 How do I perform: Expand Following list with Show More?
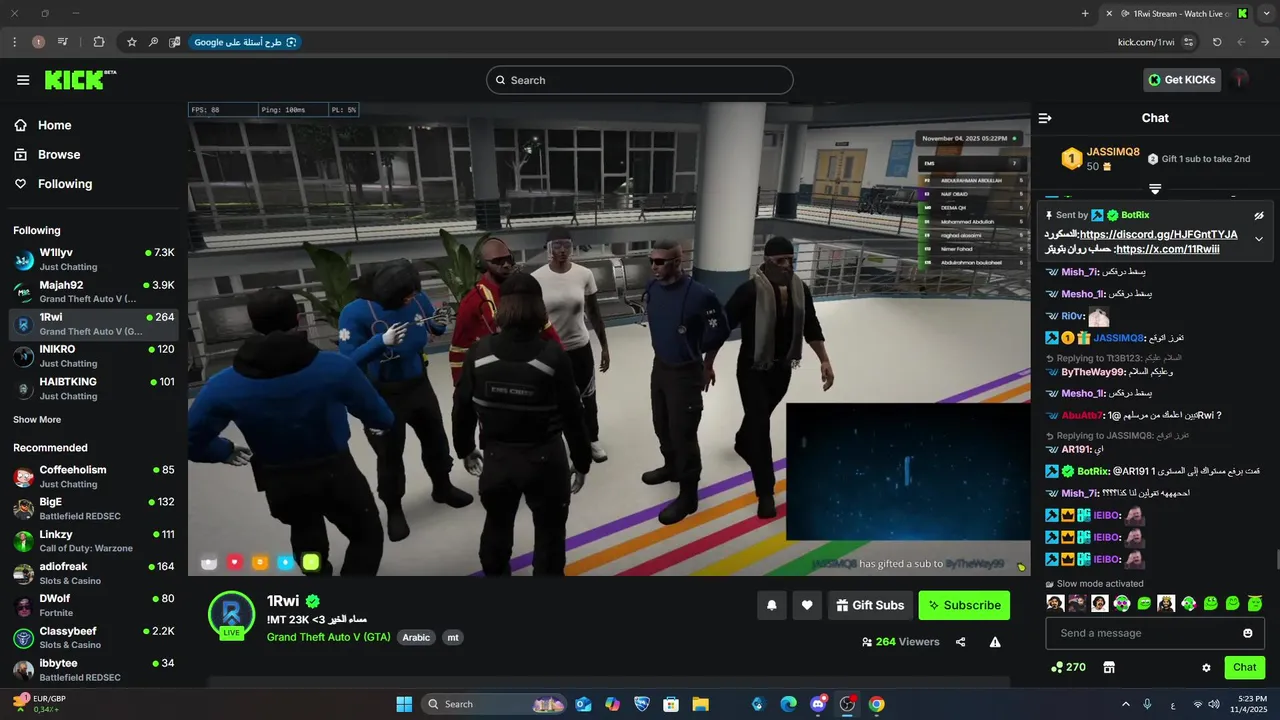pyautogui.click(x=37, y=420)
